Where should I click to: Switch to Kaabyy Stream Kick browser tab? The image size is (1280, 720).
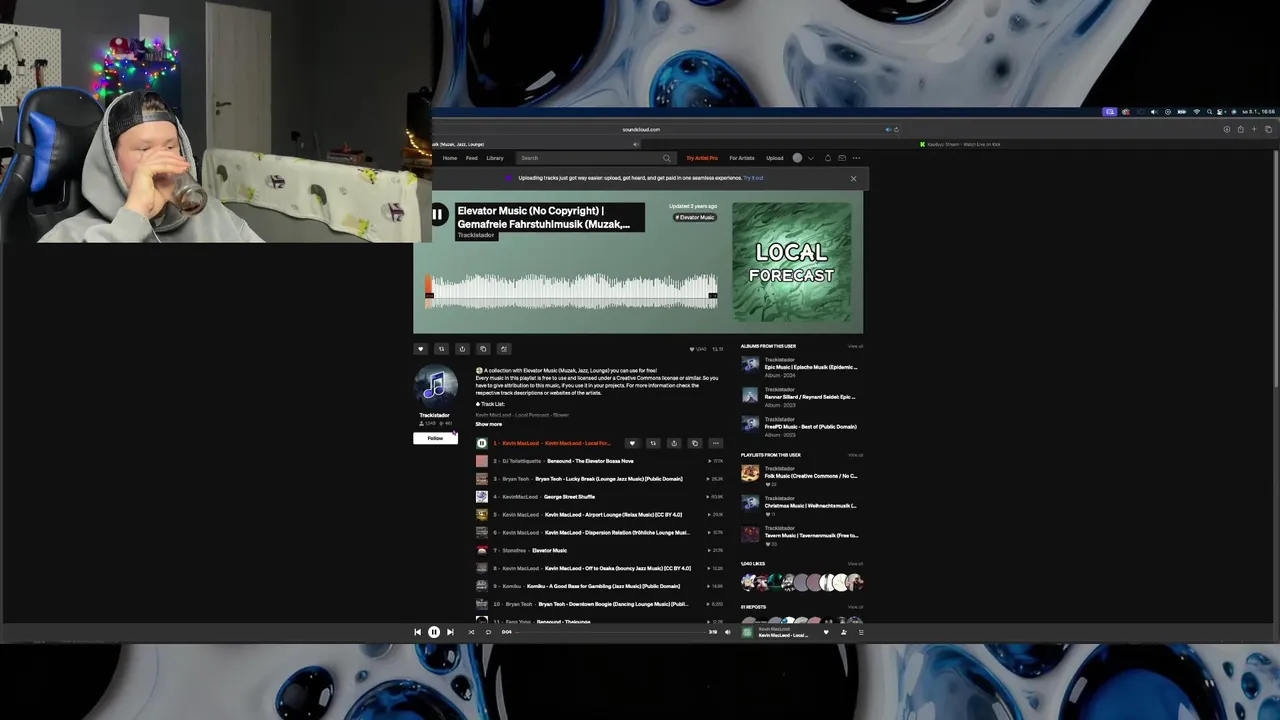(960, 144)
